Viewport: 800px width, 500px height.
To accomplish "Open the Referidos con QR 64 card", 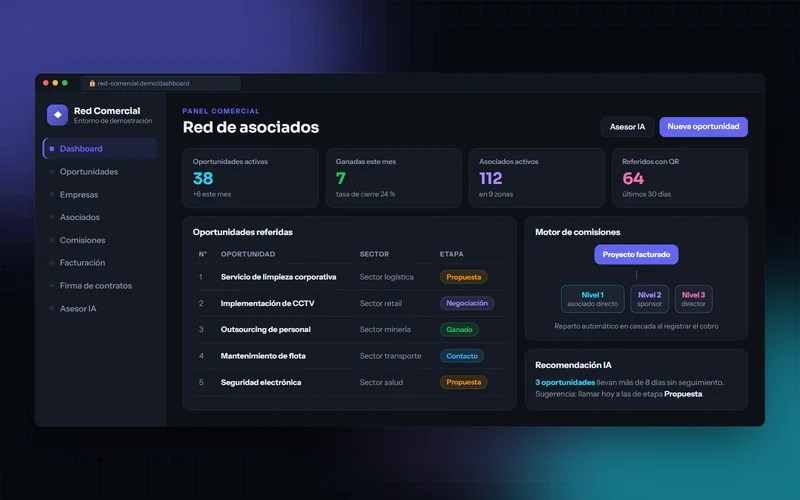I will [x=680, y=178].
